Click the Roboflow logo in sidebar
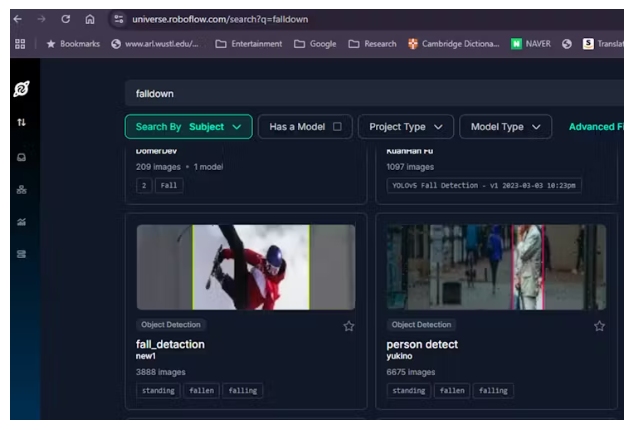 coord(21,90)
